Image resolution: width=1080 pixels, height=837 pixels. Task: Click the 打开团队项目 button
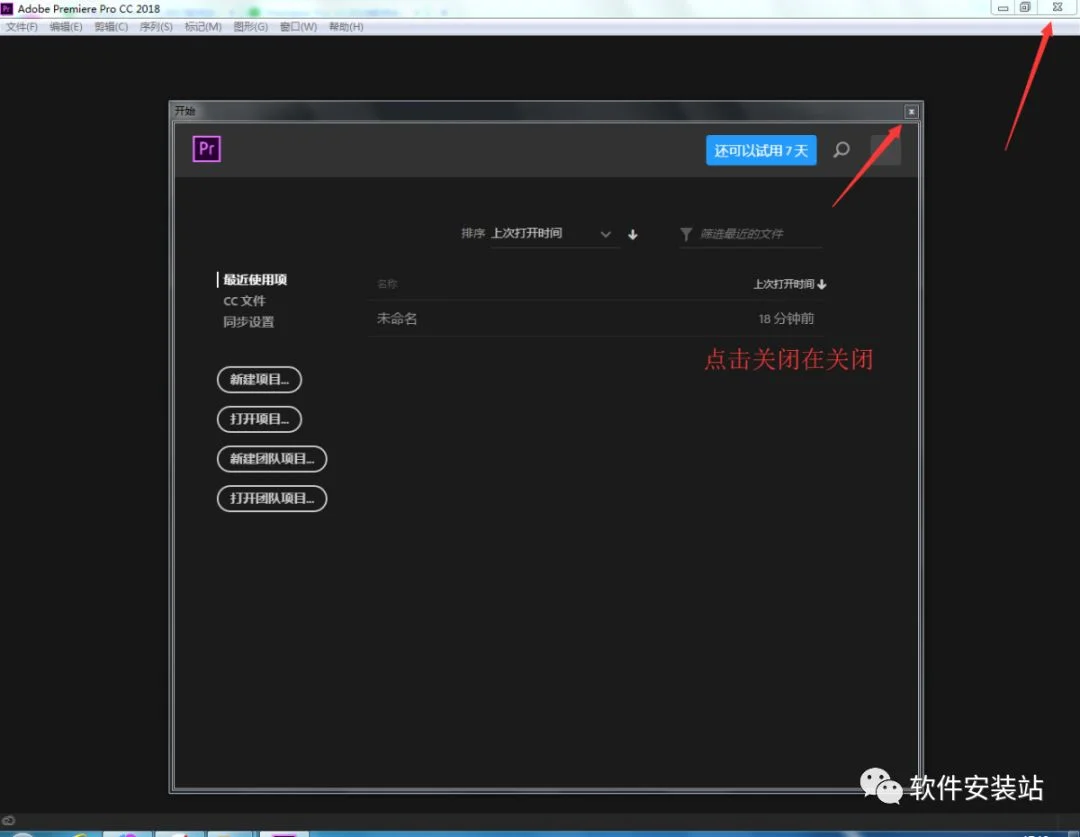click(x=271, y=498)
